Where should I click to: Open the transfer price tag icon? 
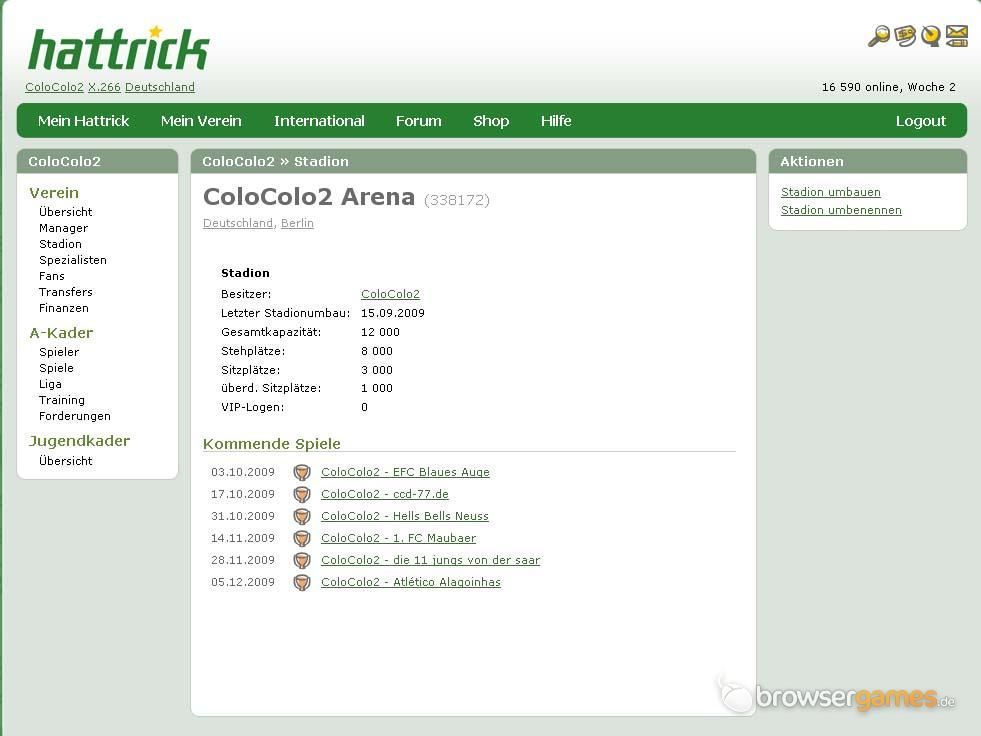click(905, 36)
